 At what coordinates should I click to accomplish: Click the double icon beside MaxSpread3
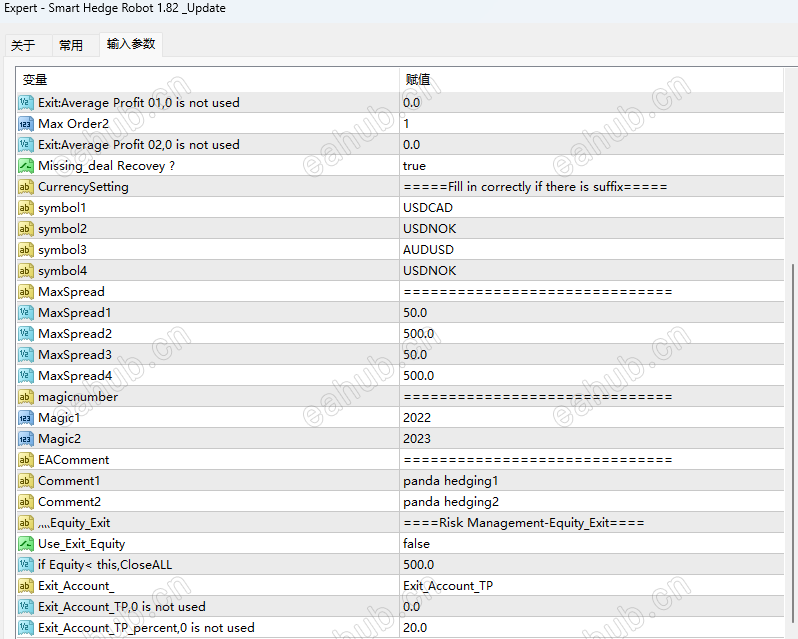26,355
